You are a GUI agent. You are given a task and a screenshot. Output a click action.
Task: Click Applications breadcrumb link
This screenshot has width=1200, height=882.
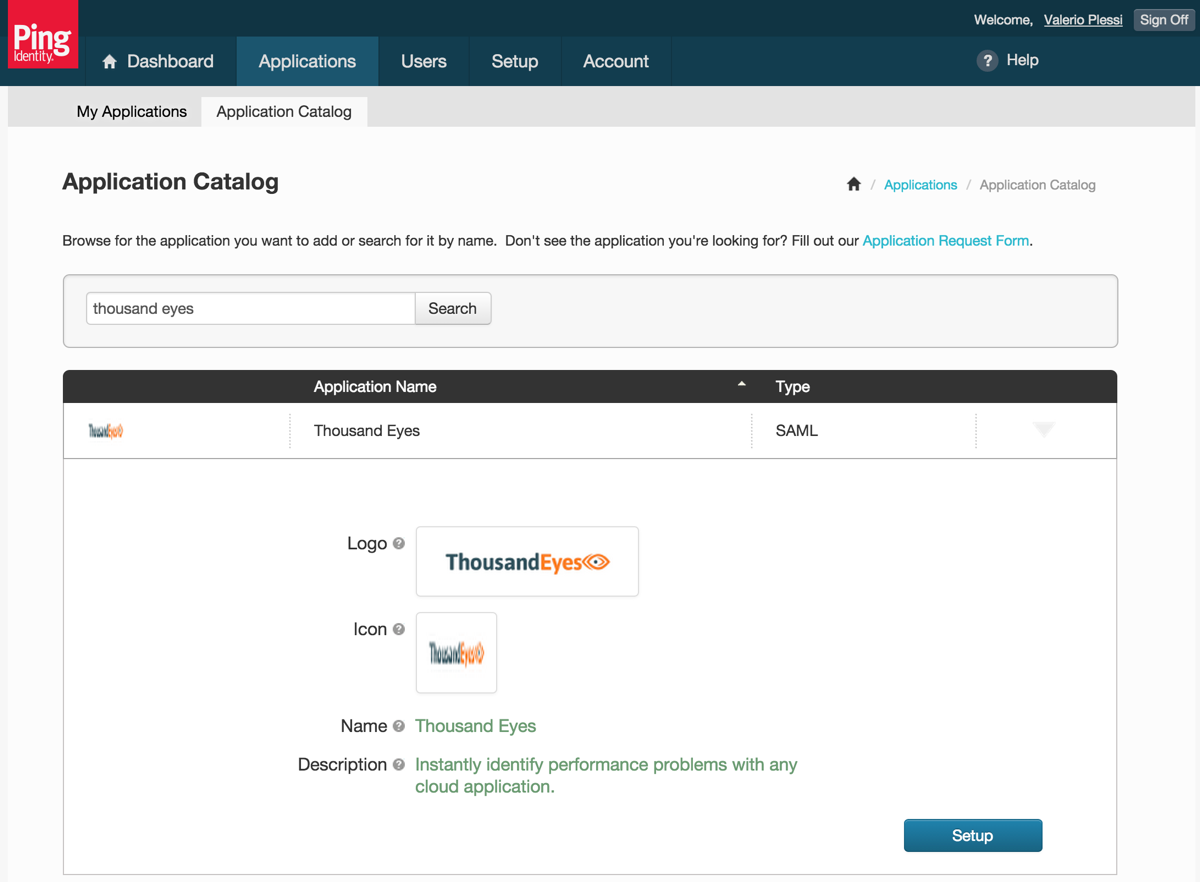(920, 185)
